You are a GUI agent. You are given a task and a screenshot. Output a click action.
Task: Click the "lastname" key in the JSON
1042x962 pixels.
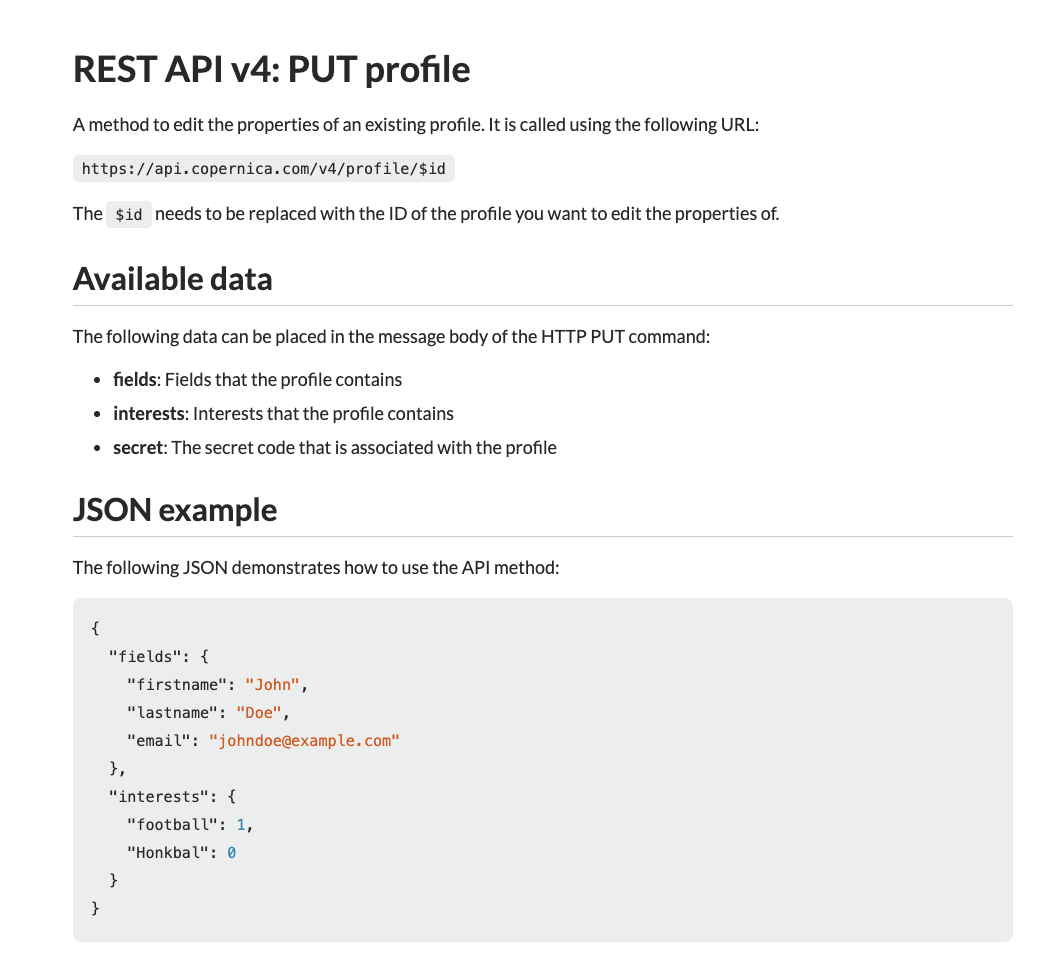(x=168, y=713)
